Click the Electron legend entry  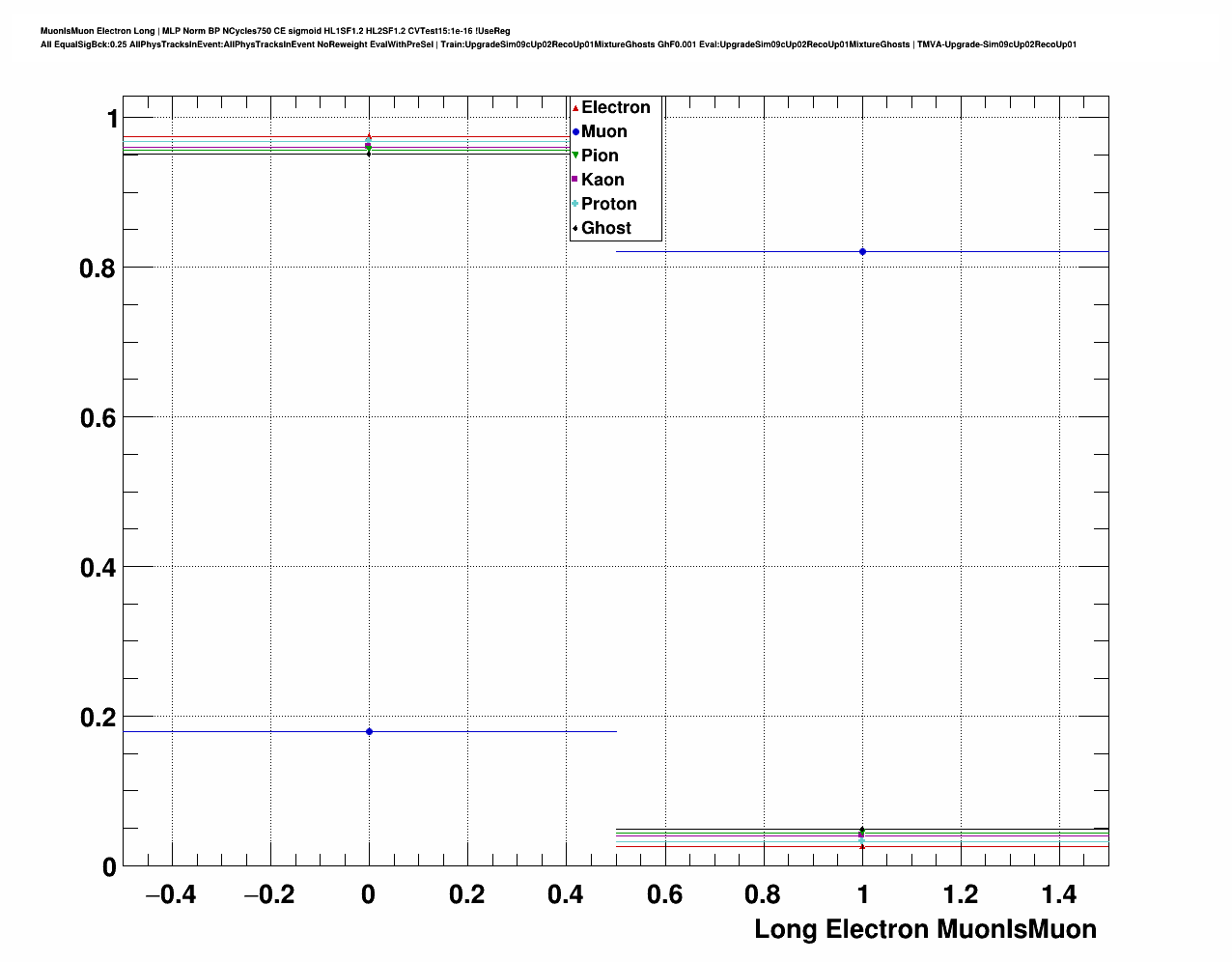[x=612, y=107]
